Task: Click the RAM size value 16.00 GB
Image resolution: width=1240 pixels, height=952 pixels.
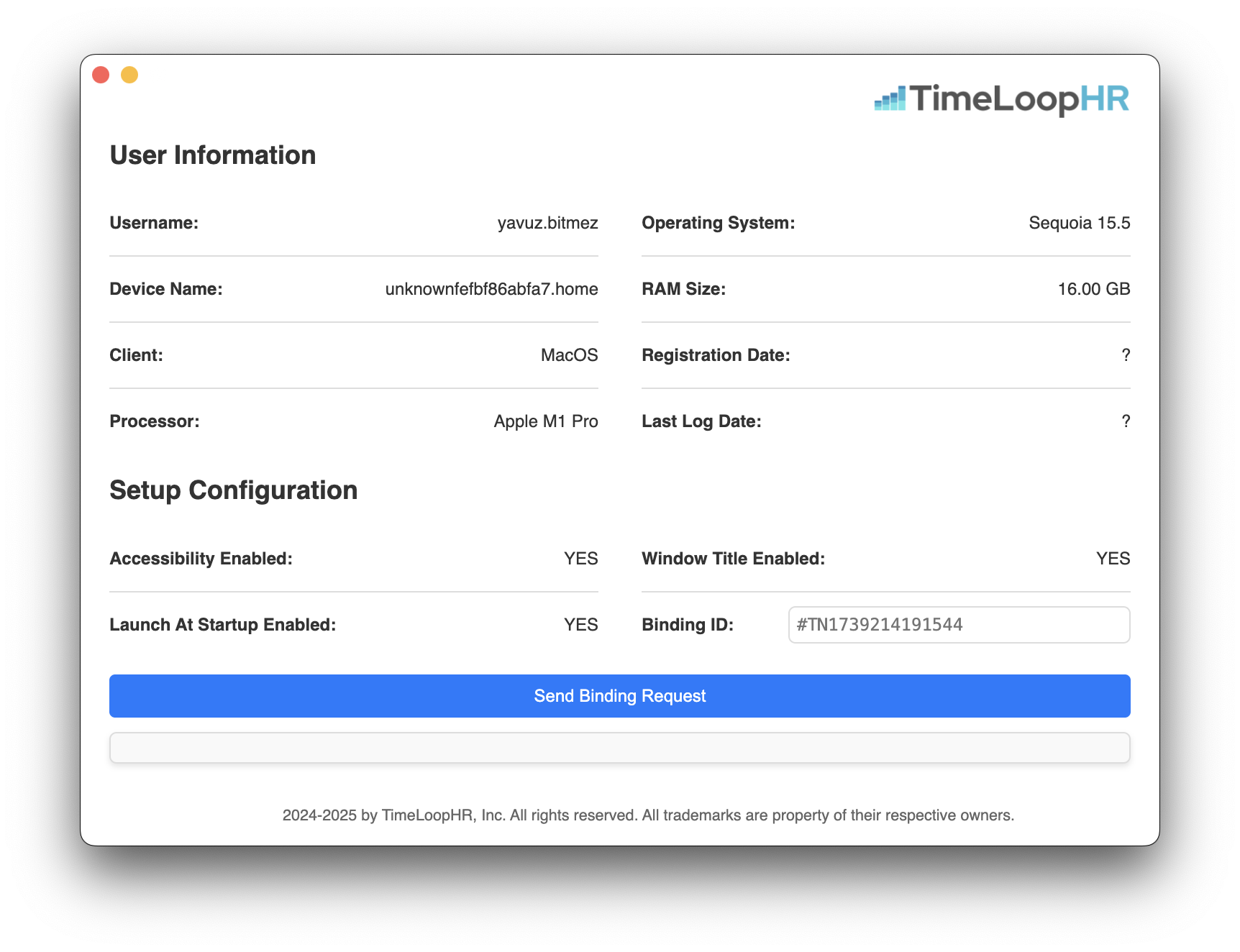Action: [1093, 288]
